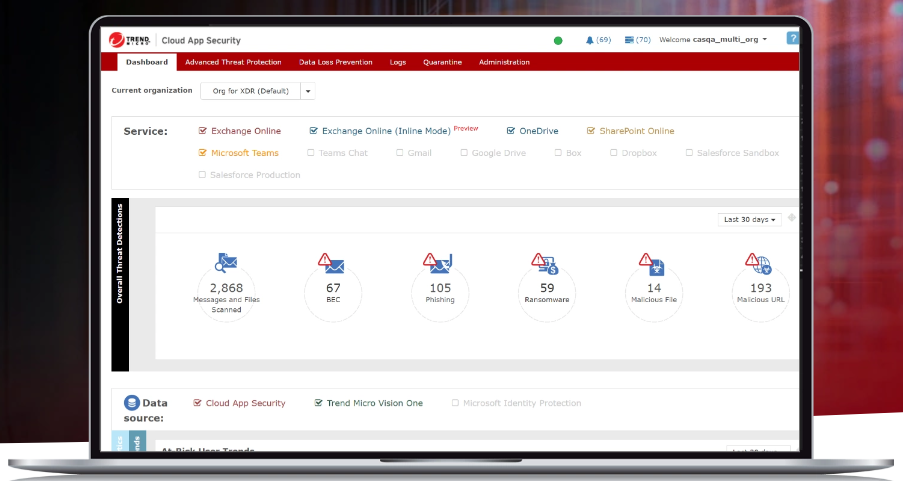
Task: Click the Org for XDR (Default) field
Action: (x=251, y=91)
